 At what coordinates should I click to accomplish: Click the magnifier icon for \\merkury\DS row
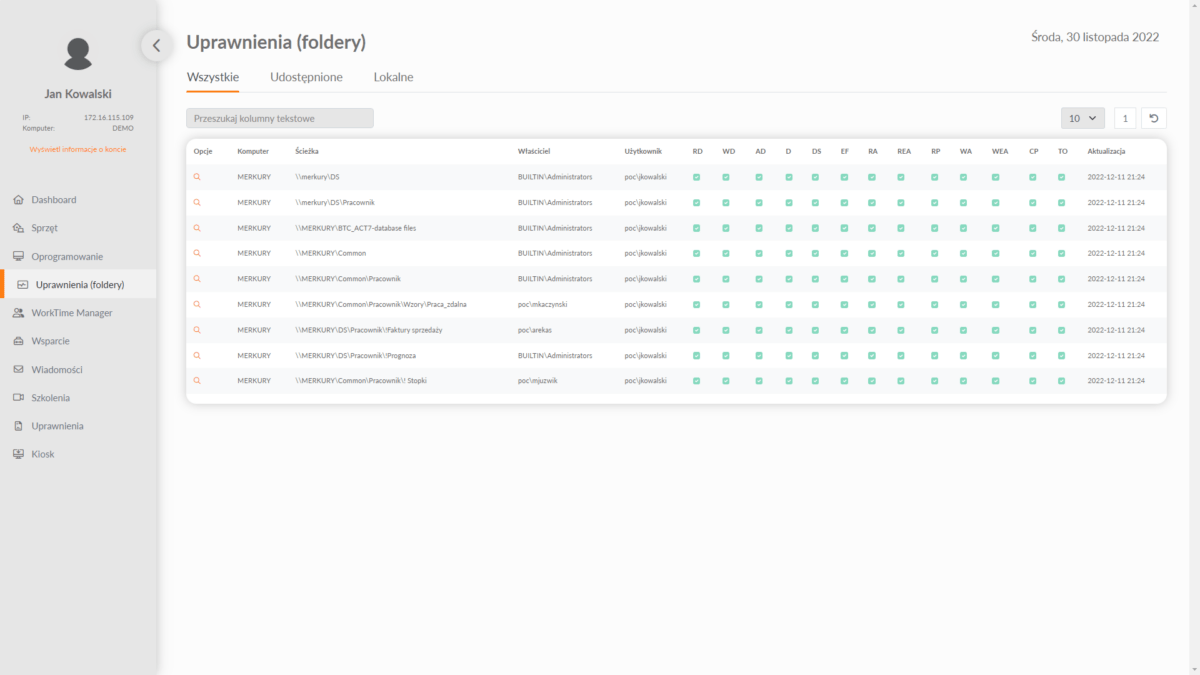click(198, 176)
